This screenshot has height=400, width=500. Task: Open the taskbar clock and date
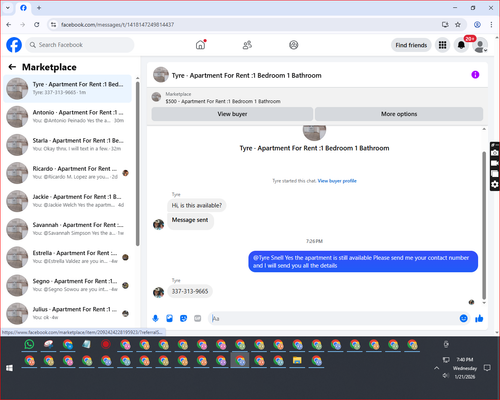point(465,368)
